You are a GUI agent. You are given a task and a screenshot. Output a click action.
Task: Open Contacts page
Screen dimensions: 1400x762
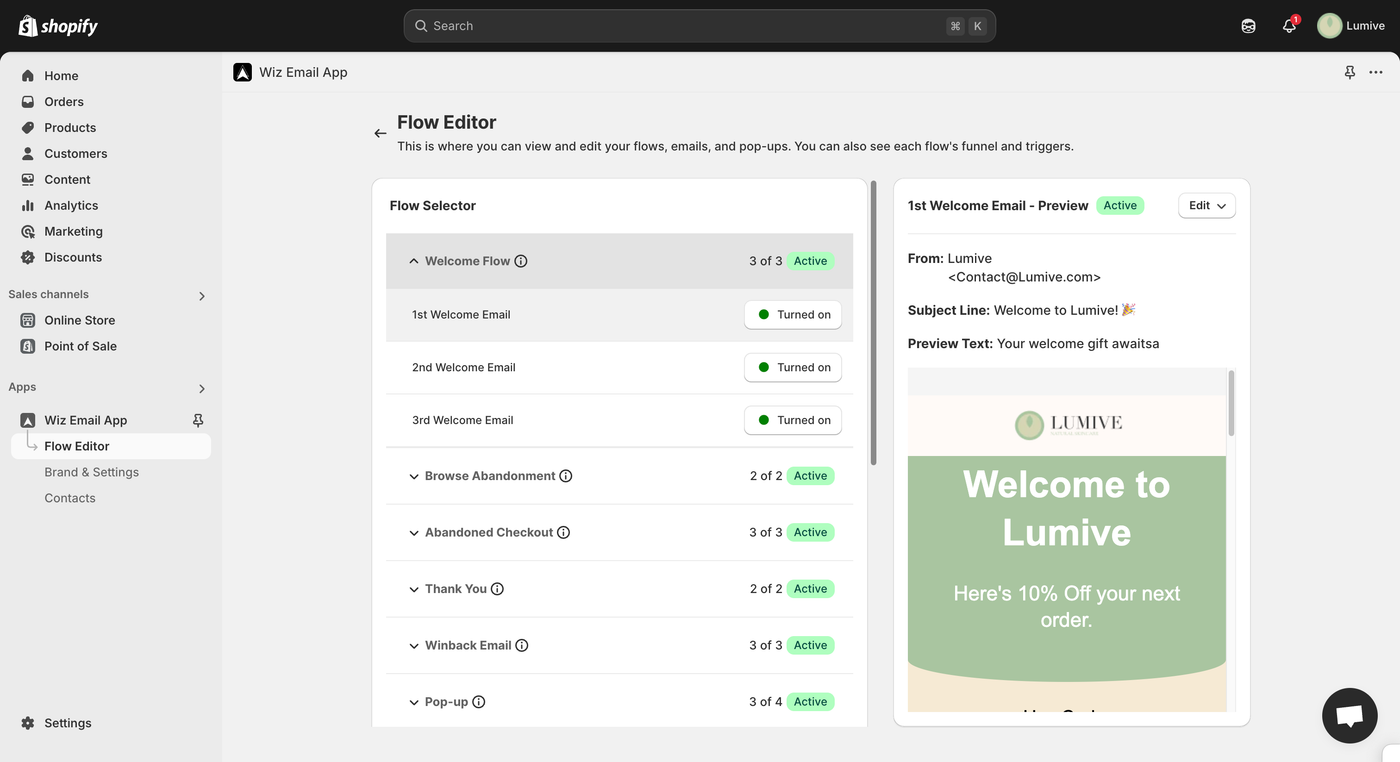pyautogui.click(x=70, y=498)
